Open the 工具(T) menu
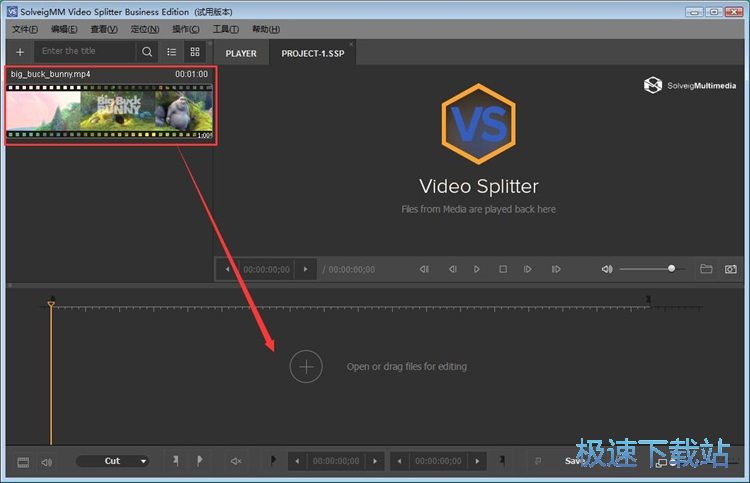The image size is (750, 483). [x=226, y=29]
